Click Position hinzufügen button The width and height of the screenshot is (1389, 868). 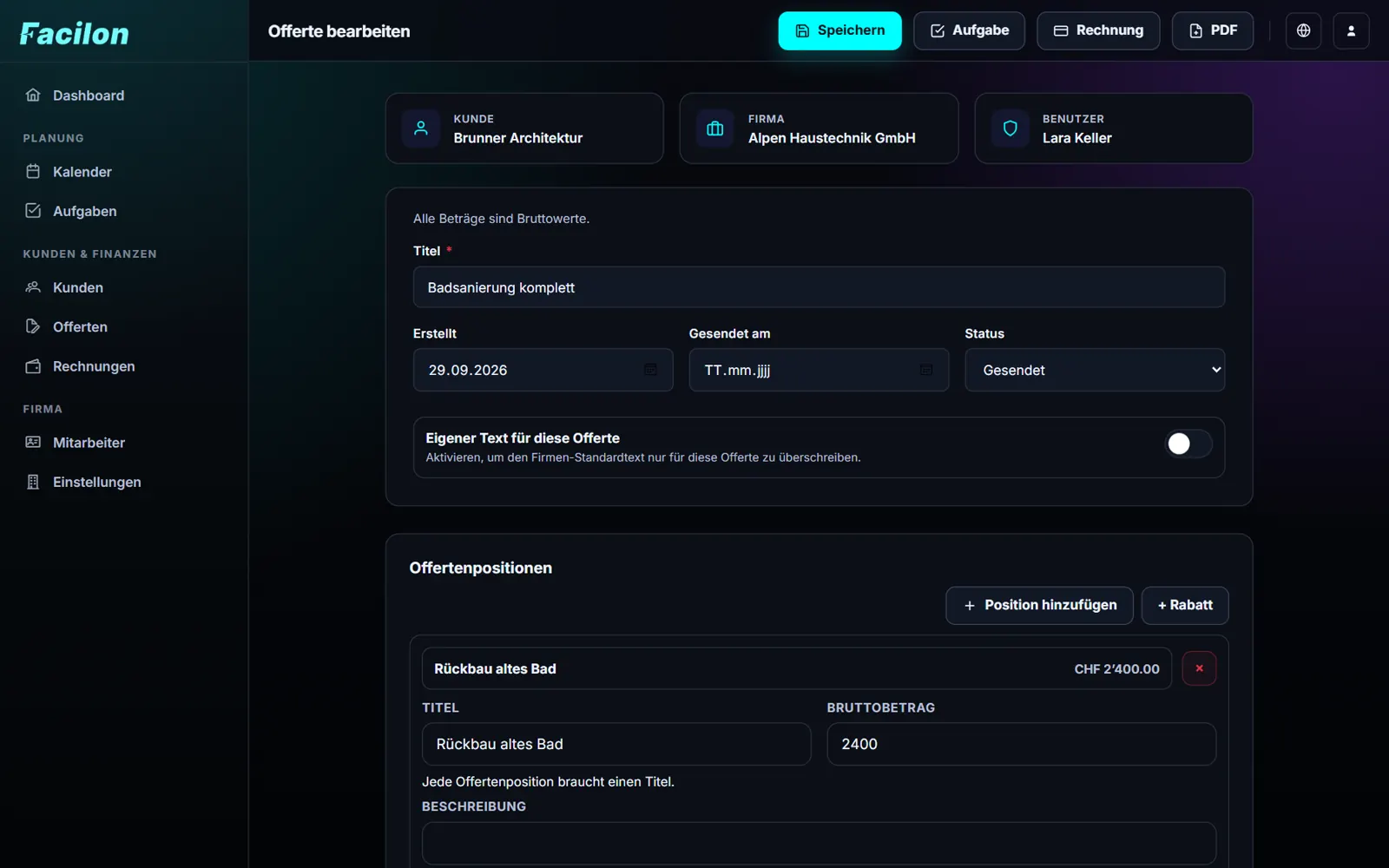point(1039,605)
